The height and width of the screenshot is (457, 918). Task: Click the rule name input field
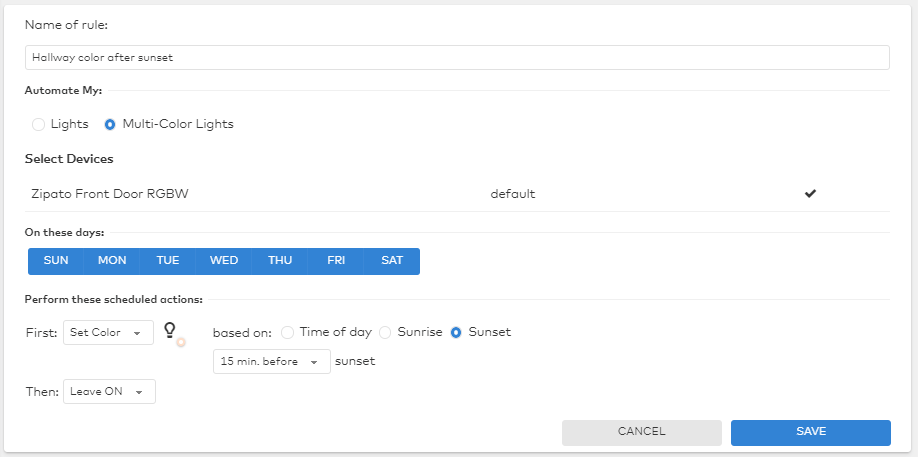click(x=457, y=58)
